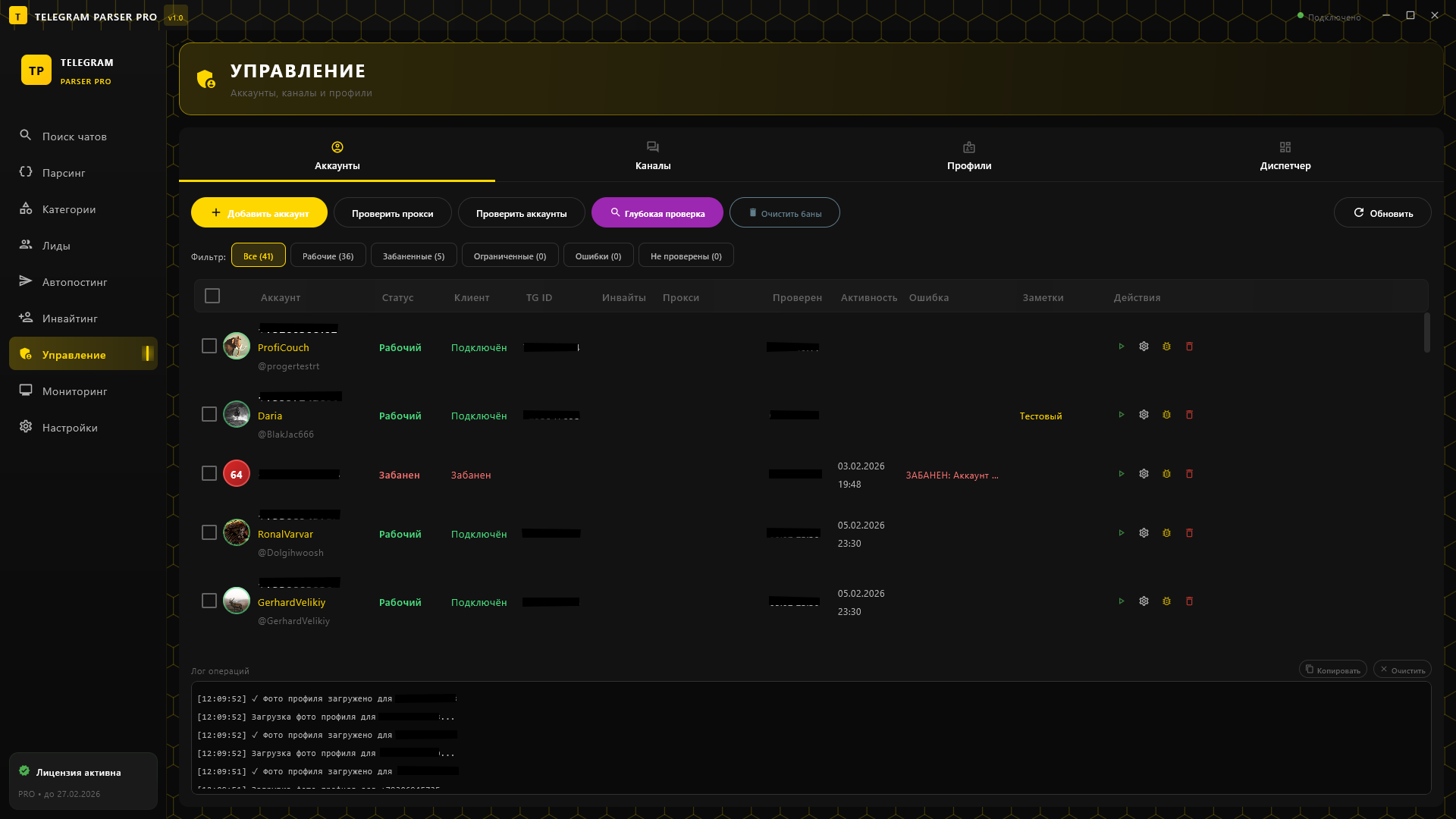Click the green play icon for ProfiCouch
This screenshot has height=819, width=1456.
click(x=1121, y=347)
